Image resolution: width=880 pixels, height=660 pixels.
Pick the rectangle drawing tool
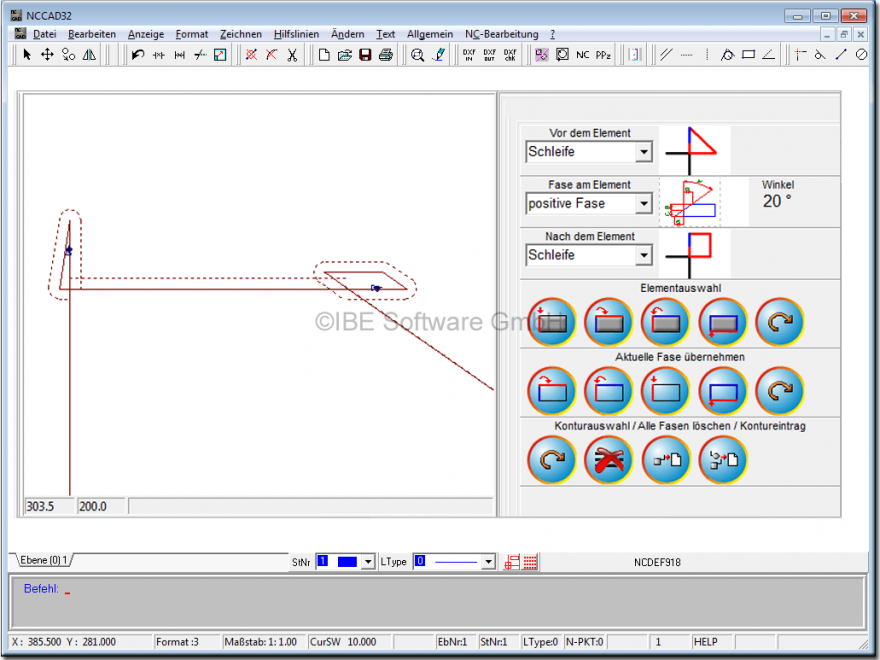pos(748,55)
